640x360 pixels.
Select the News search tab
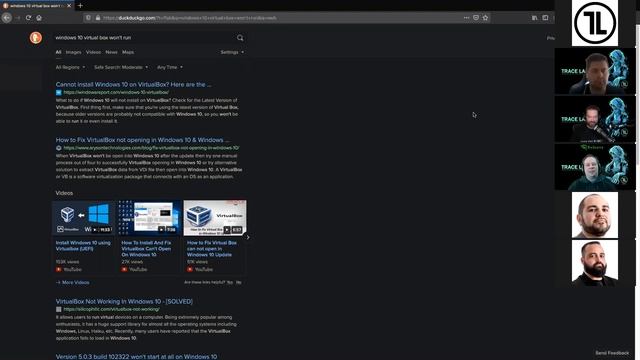[x=111, y=52]
